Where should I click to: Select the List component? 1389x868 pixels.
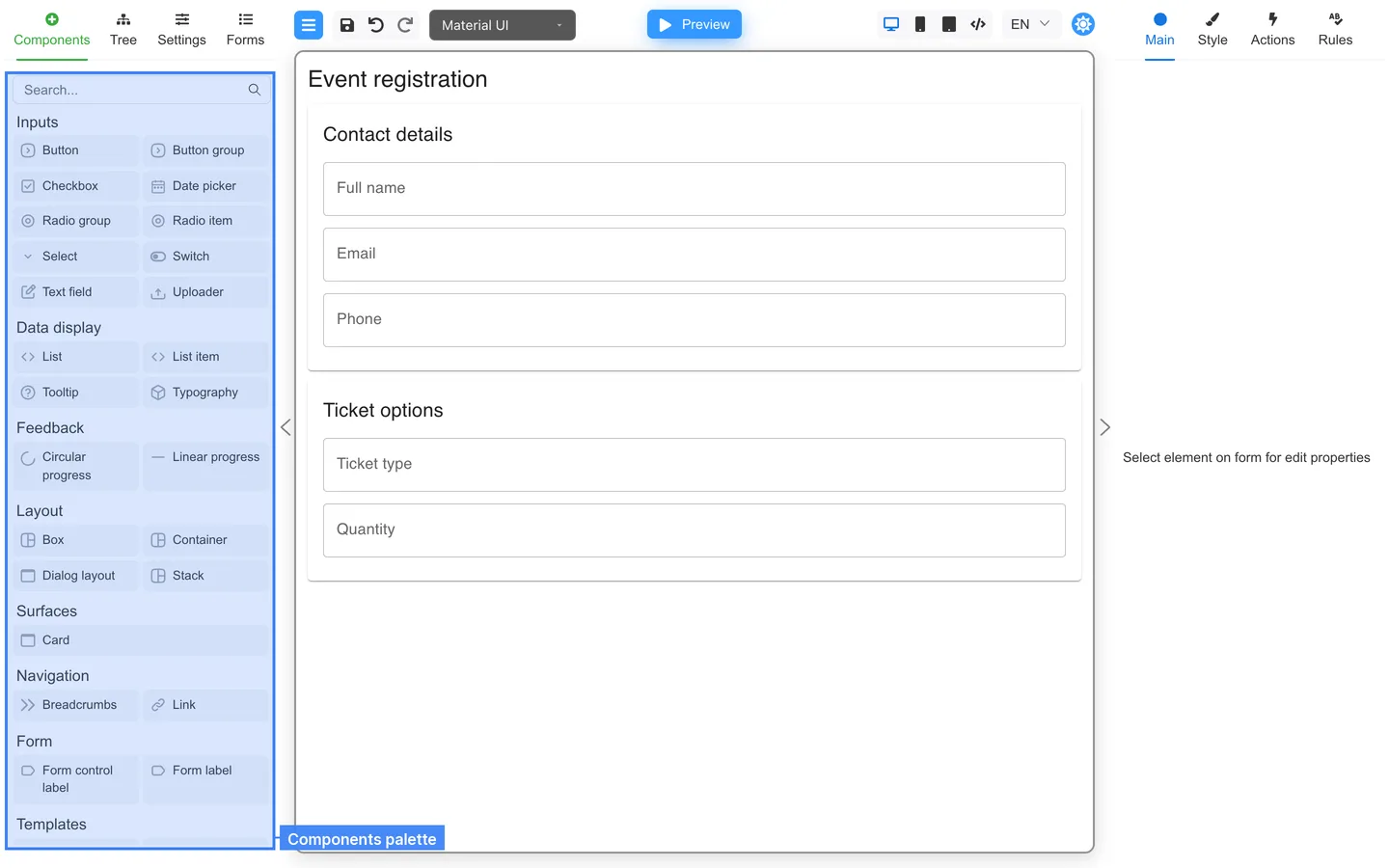(75, 357)
